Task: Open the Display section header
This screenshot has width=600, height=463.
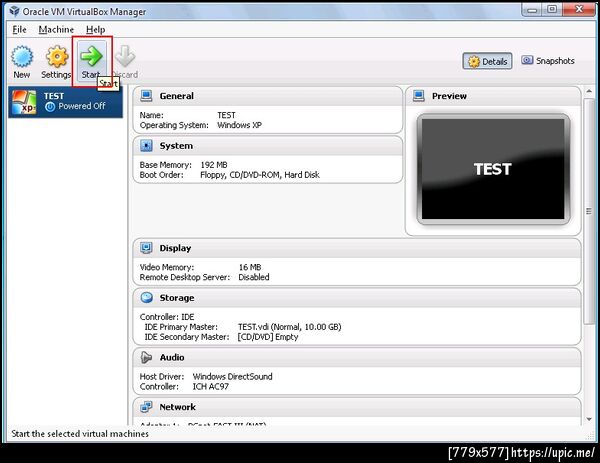Action: (x=357, y=248)
